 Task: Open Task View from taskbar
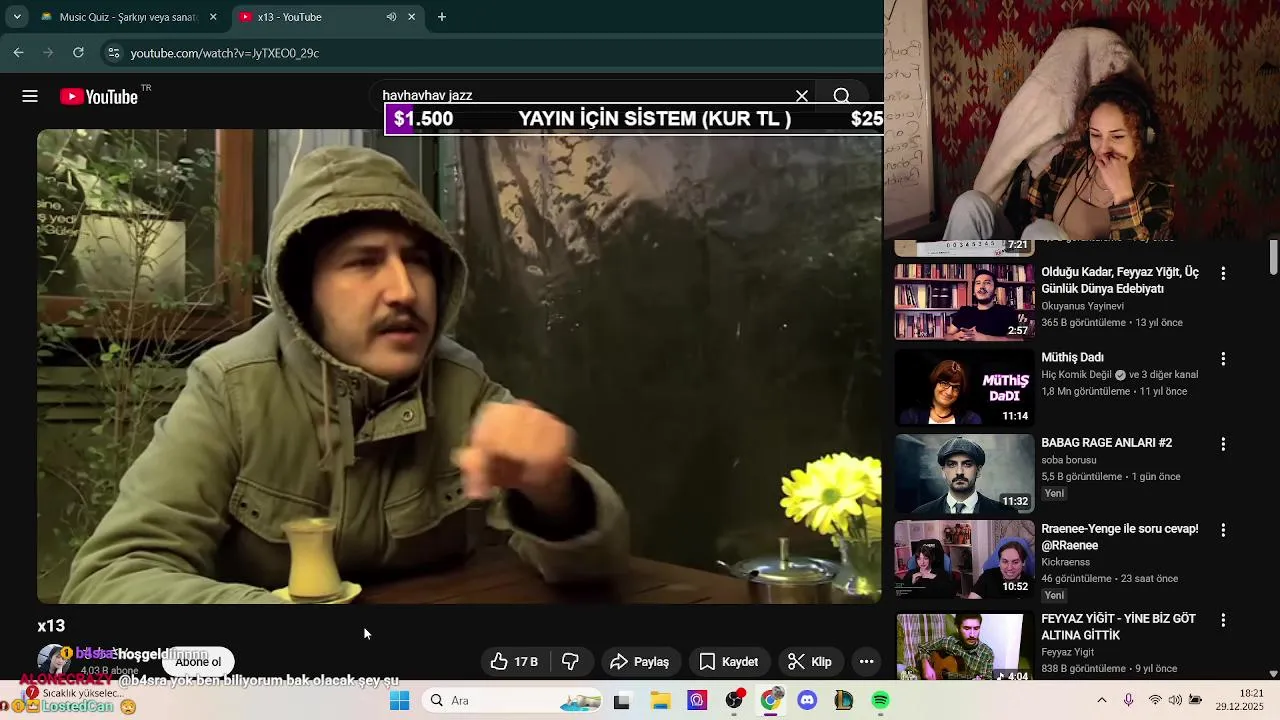621,701
